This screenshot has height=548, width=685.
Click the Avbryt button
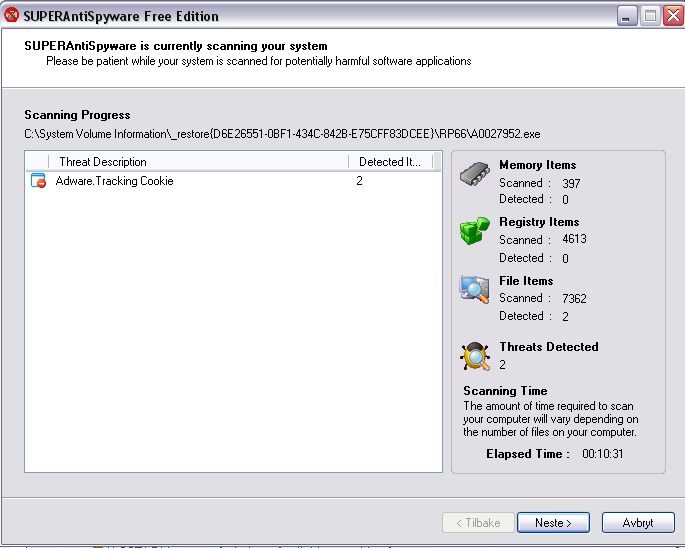click(638, 523)
